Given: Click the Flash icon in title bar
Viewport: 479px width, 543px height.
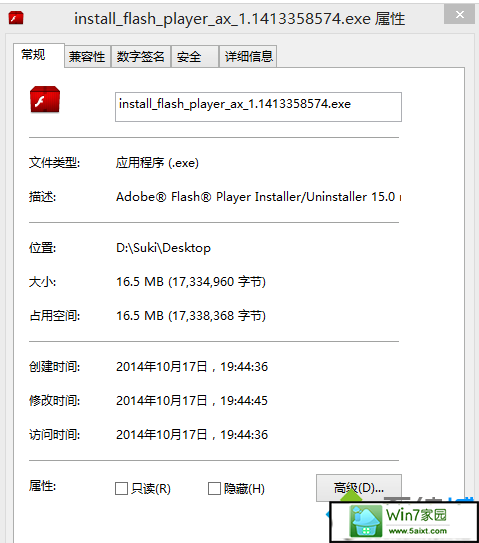Looking at the screenshot, I should click(16, 18).
